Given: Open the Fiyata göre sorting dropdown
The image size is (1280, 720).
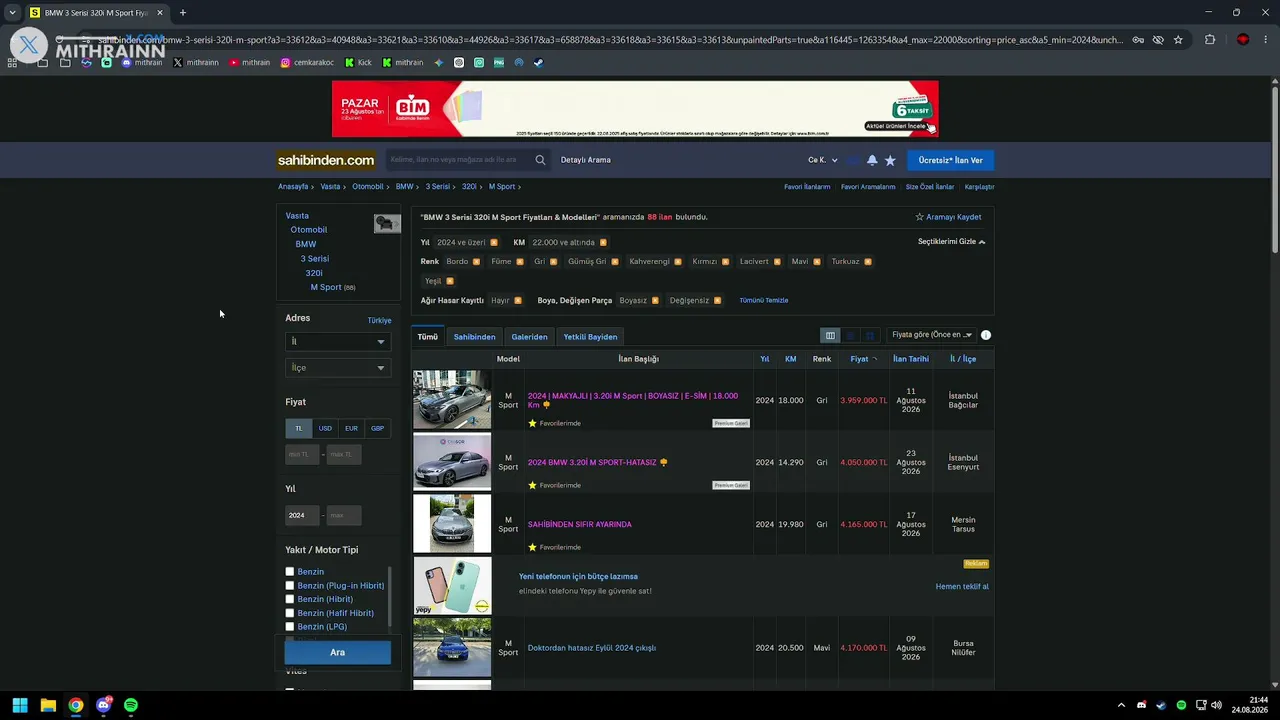Looking at the screenshot, I should click(932, 335).
